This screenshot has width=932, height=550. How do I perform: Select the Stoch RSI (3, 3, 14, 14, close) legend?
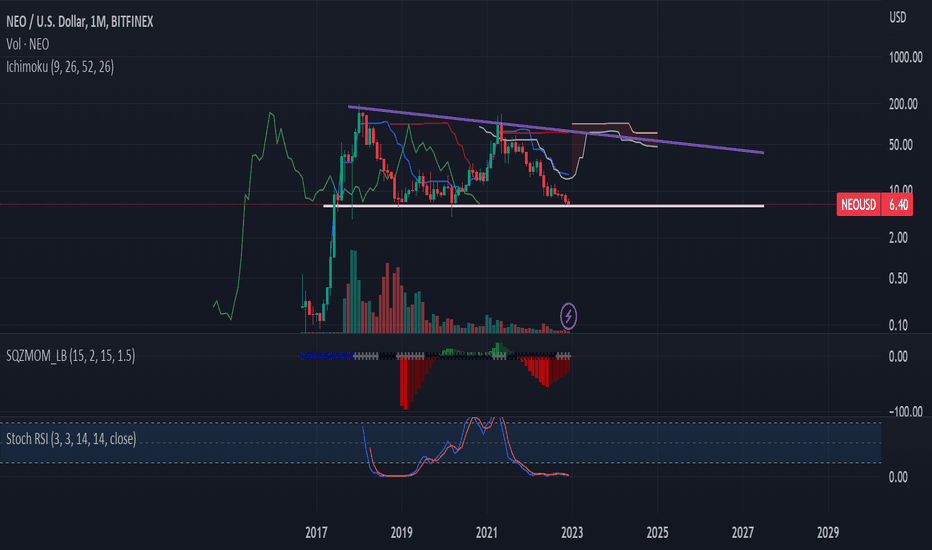[71, 439]
